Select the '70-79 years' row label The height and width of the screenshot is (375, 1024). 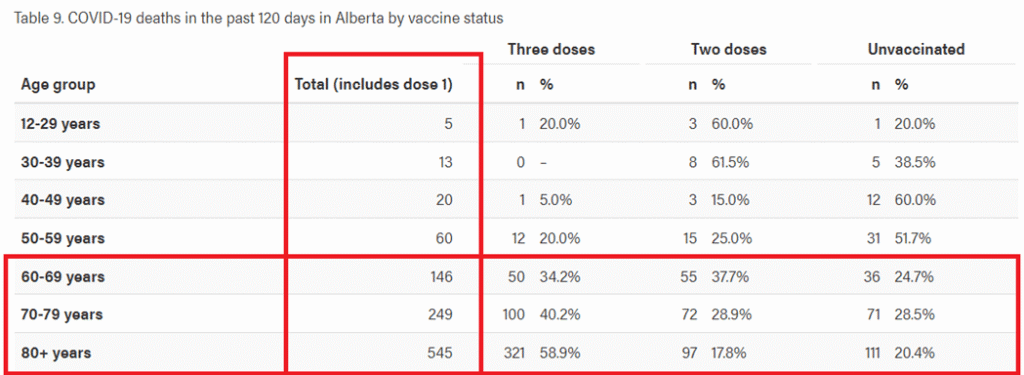coord(62,315)
